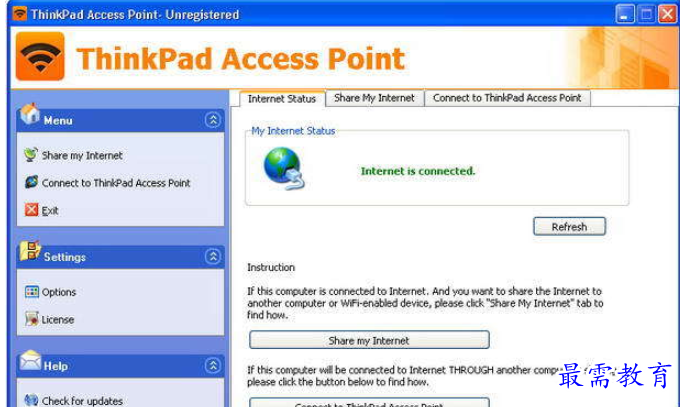
Task: Click the Share my Internet menu icon
Action: (31, 155)
